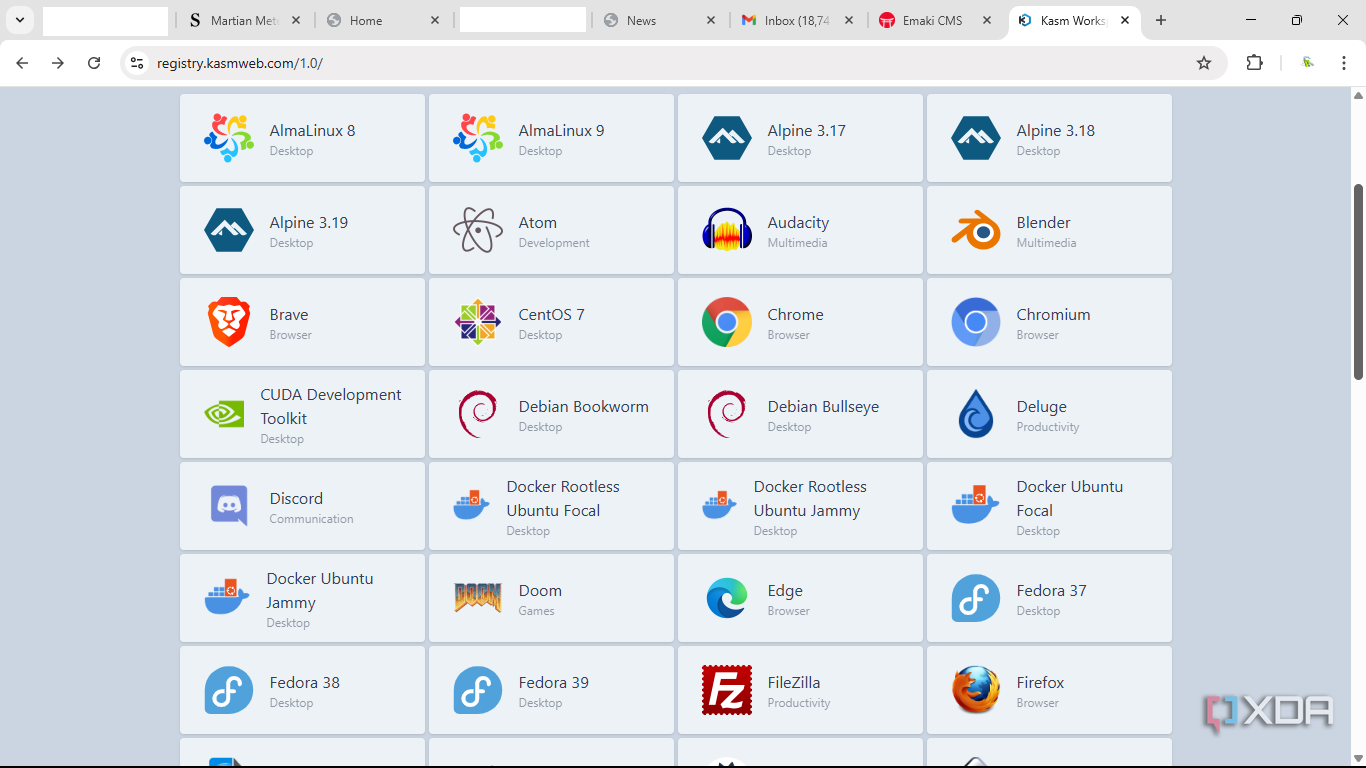Click the AlmaLinux 8 logo icon
1366x768 pixels.
(x=229, y=138)
